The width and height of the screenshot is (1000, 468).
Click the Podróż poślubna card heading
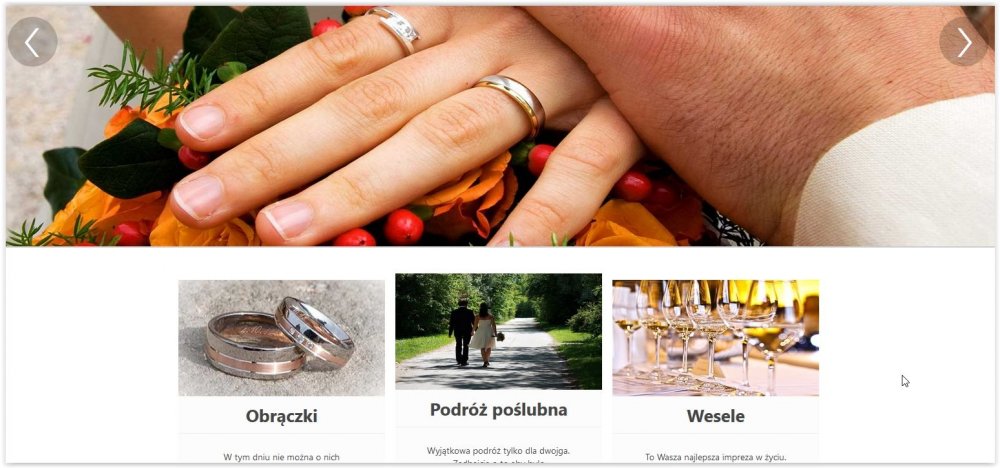(498, 409)
